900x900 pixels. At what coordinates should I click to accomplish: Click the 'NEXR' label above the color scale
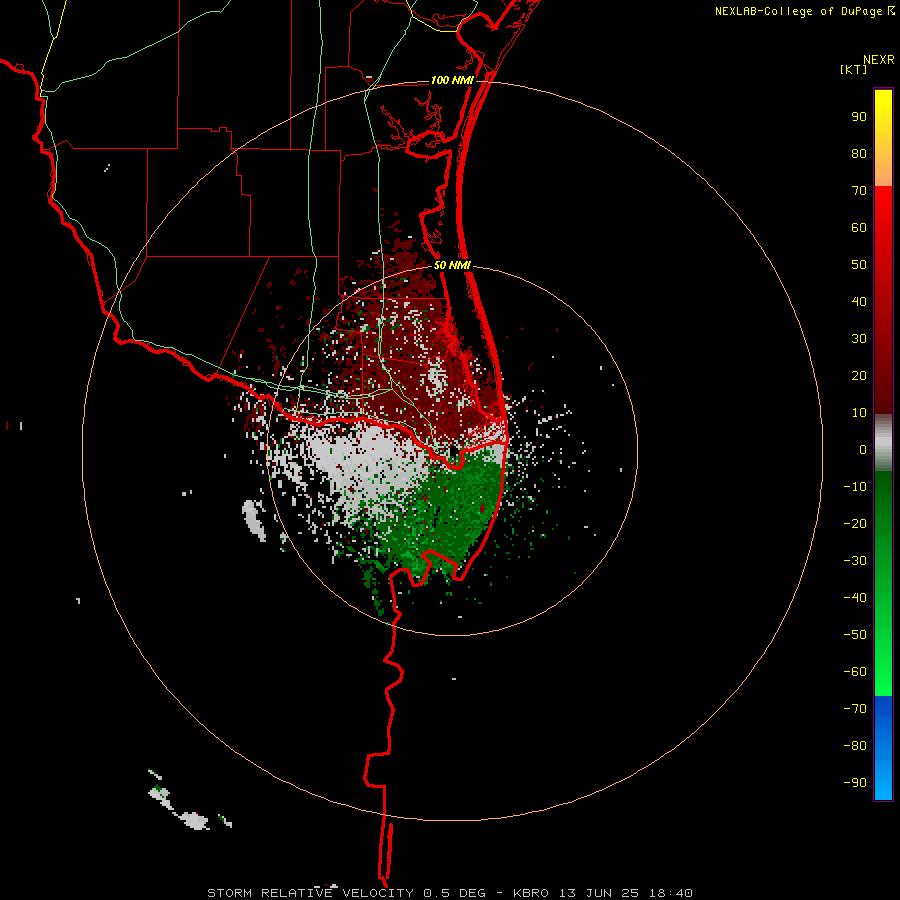[878, 60]
